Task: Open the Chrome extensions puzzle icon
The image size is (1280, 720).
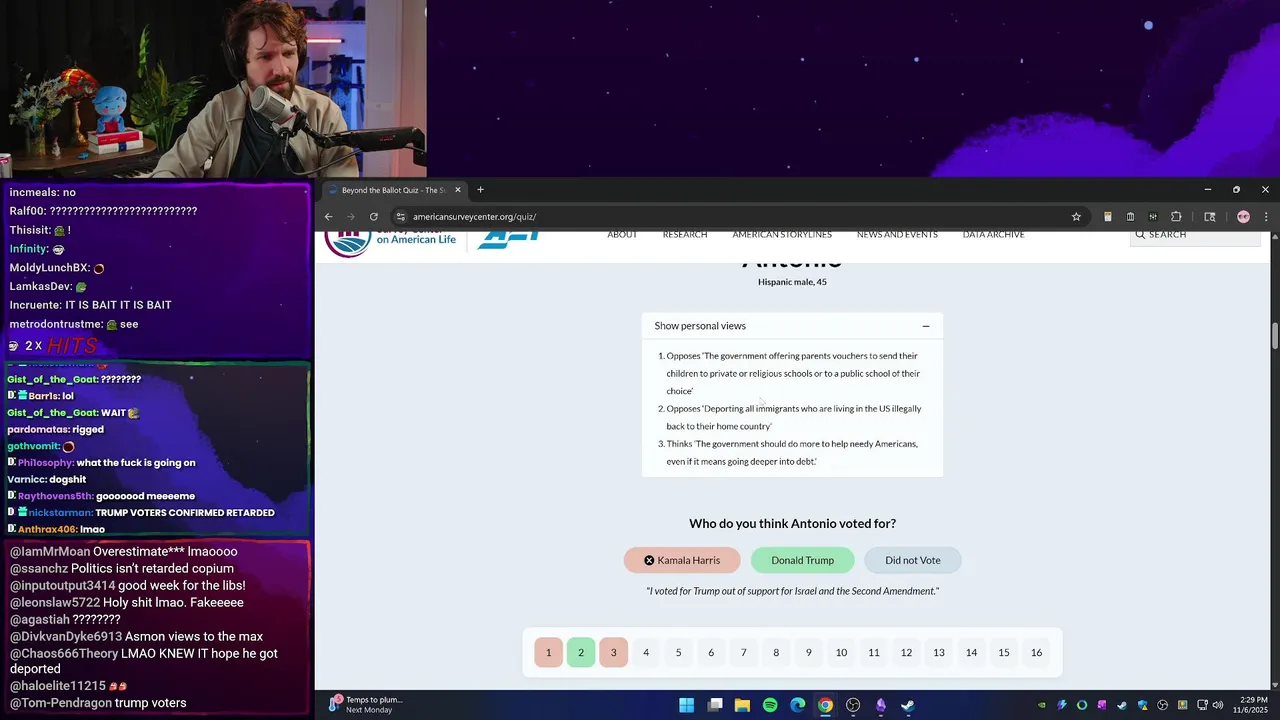Action: [x=1176, y=216]
